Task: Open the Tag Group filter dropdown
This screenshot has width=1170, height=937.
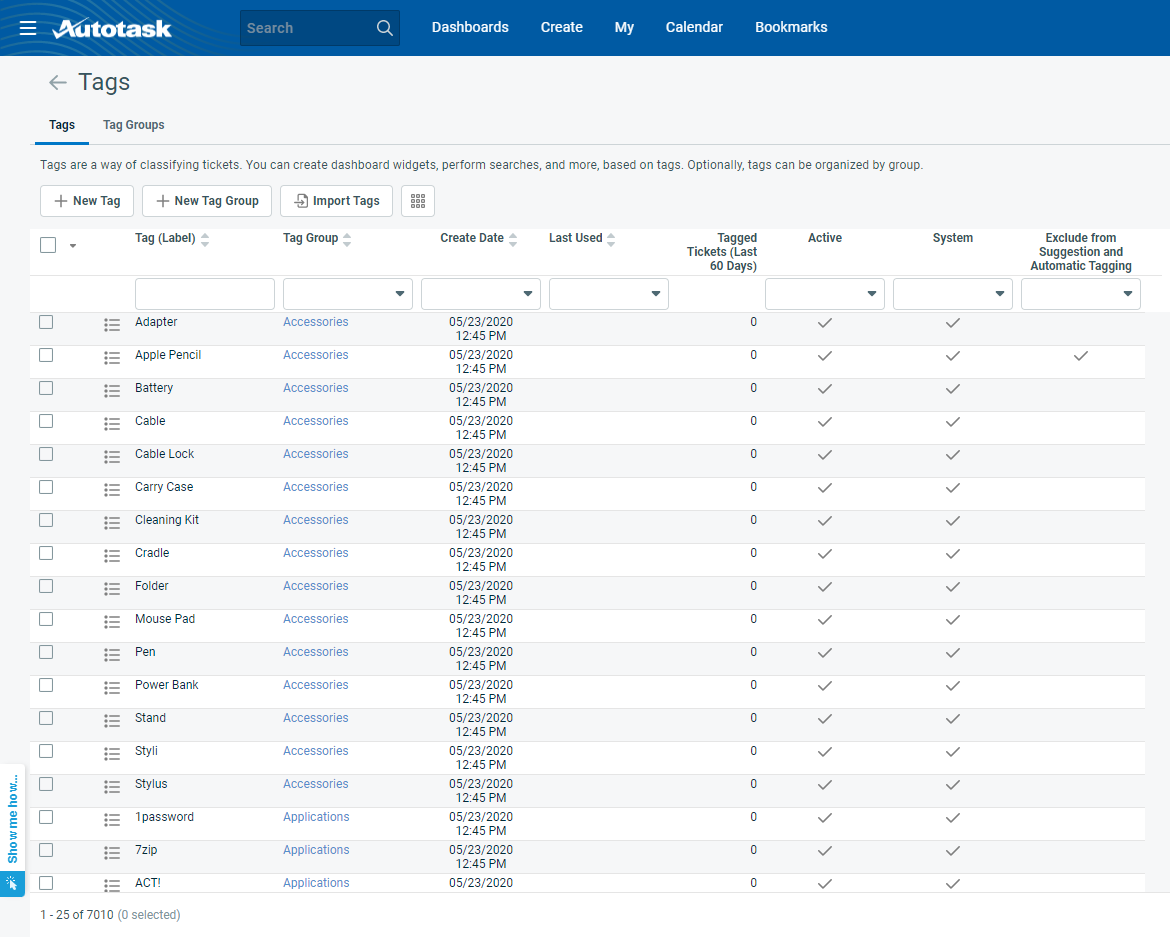Action: [x=347, y=293]
